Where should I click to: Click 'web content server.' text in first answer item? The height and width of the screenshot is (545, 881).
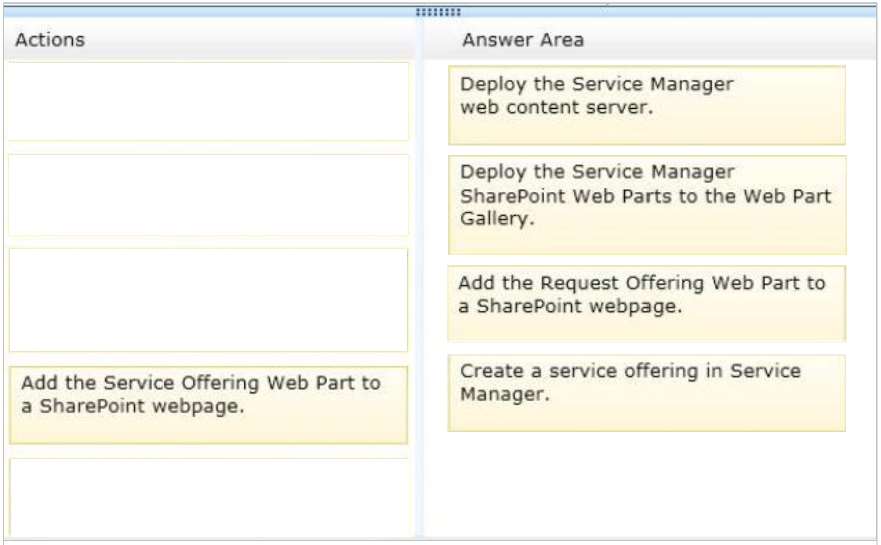click(557, 107)
